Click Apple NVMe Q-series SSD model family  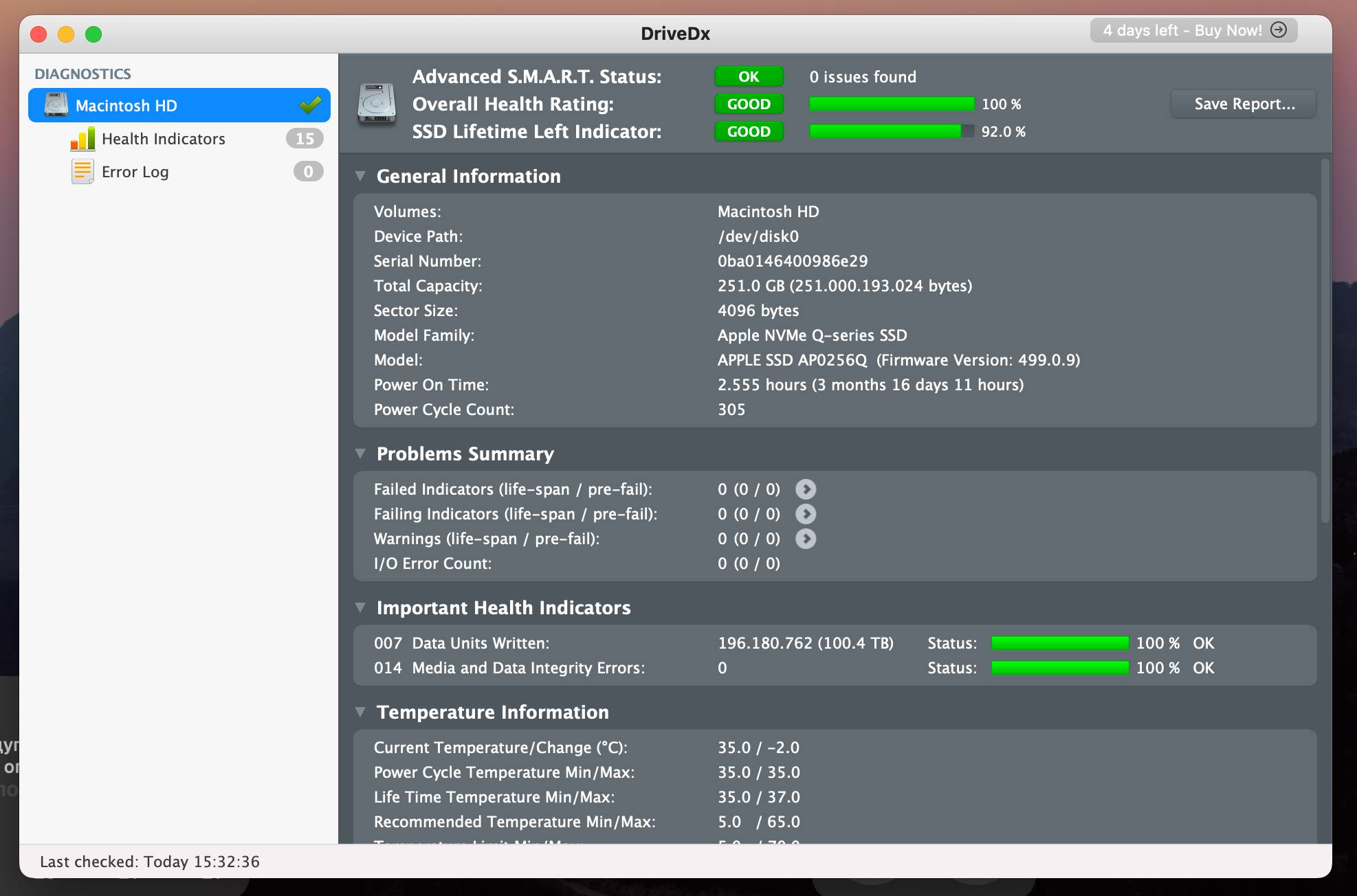point(813,336)
